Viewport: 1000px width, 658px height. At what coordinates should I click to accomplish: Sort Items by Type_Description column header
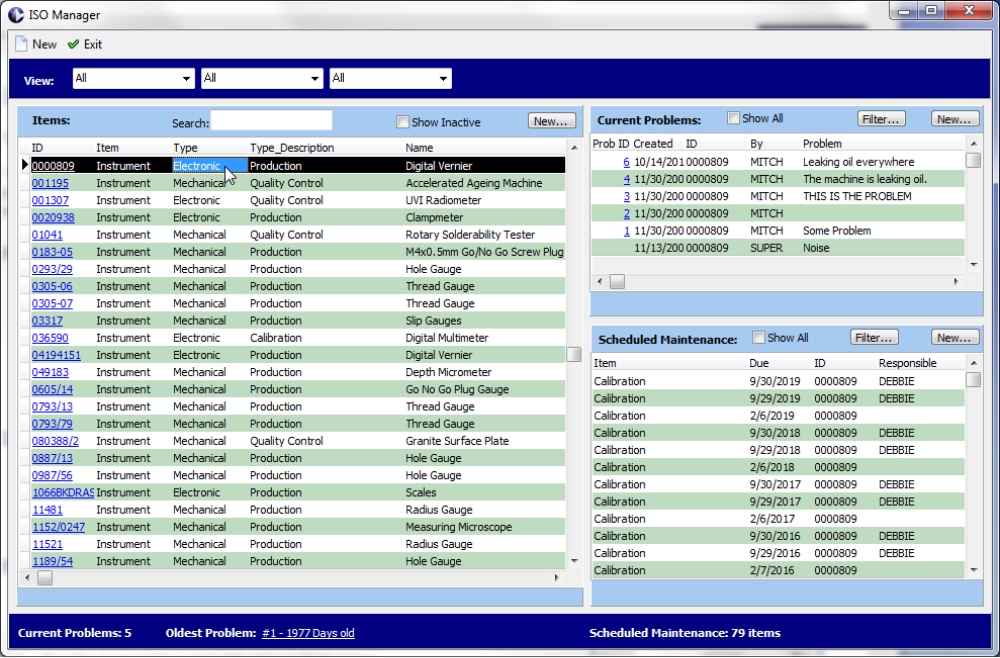pos(292,148)
